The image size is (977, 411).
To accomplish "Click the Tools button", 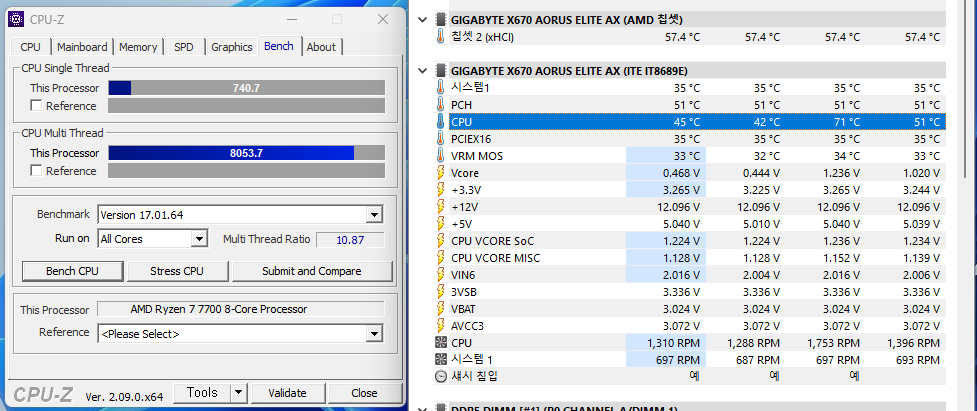I will click(202, 393).
